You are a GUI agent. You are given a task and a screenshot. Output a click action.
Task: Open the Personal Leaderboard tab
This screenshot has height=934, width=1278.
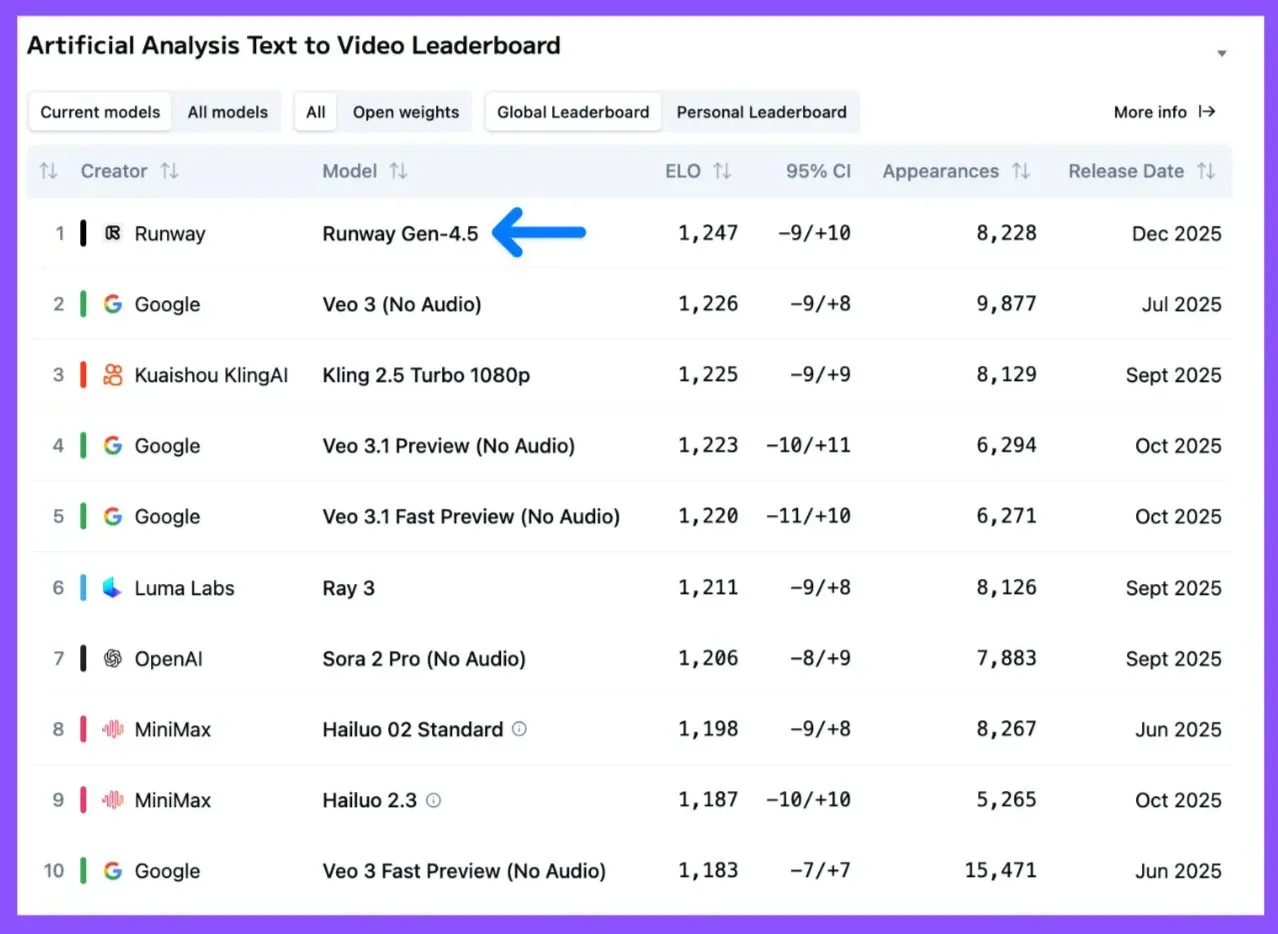tap(761, 112)
